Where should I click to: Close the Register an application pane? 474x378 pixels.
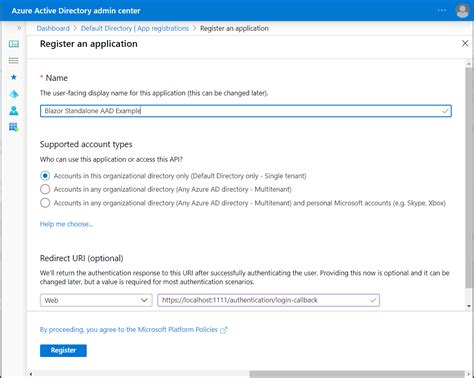tap(465, 43)
